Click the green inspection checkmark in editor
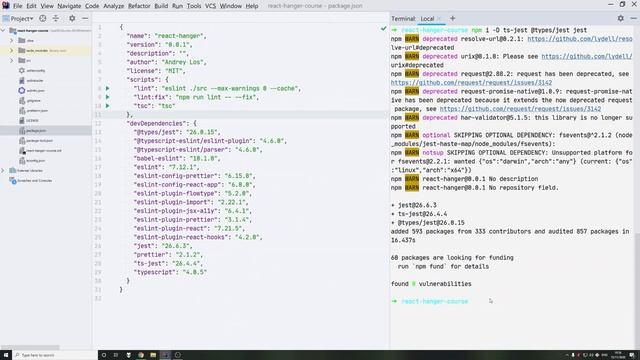This screenshot has height=360, width=640. click(x=383, y=29)
